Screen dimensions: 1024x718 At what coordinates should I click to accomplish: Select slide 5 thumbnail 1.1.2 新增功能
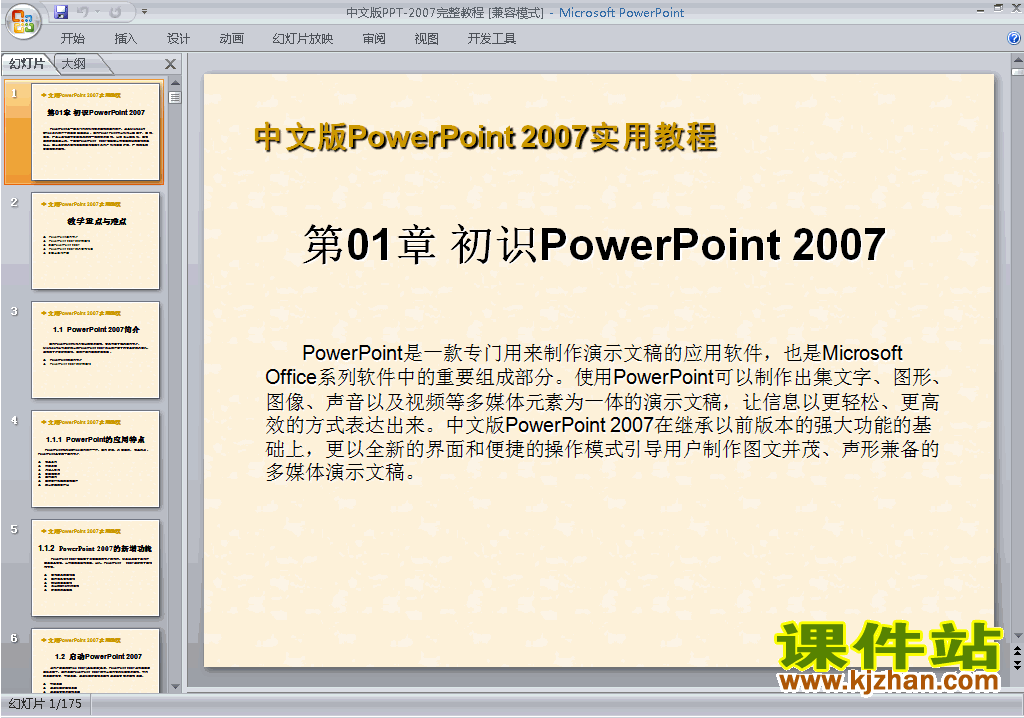(95, 568)
